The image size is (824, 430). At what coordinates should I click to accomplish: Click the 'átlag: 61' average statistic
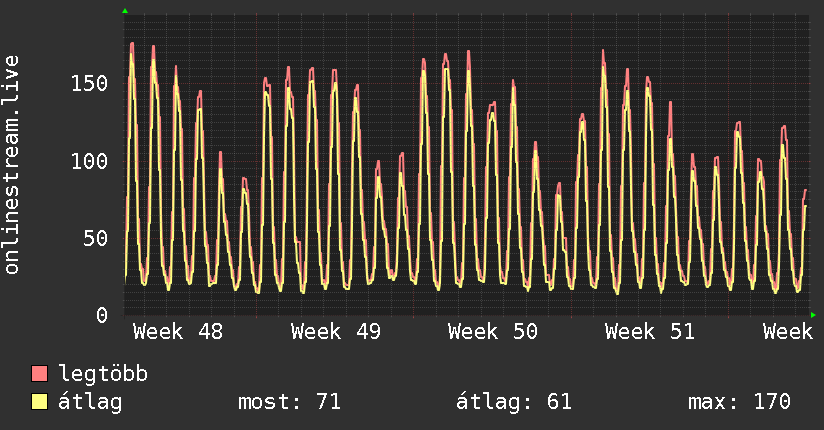pyautogui.click(x=514, y=403)
